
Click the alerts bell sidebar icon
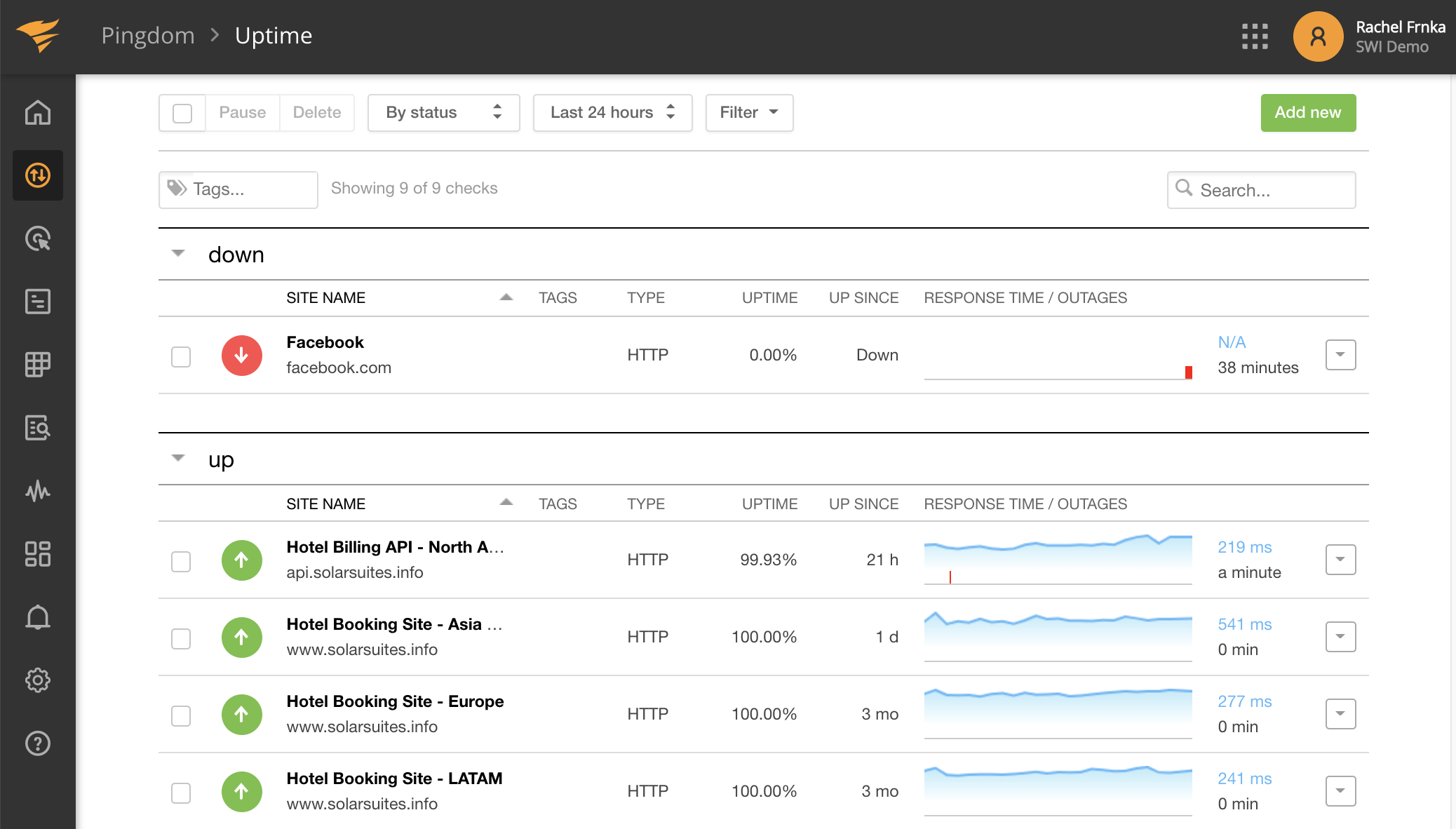click(38, 616)
